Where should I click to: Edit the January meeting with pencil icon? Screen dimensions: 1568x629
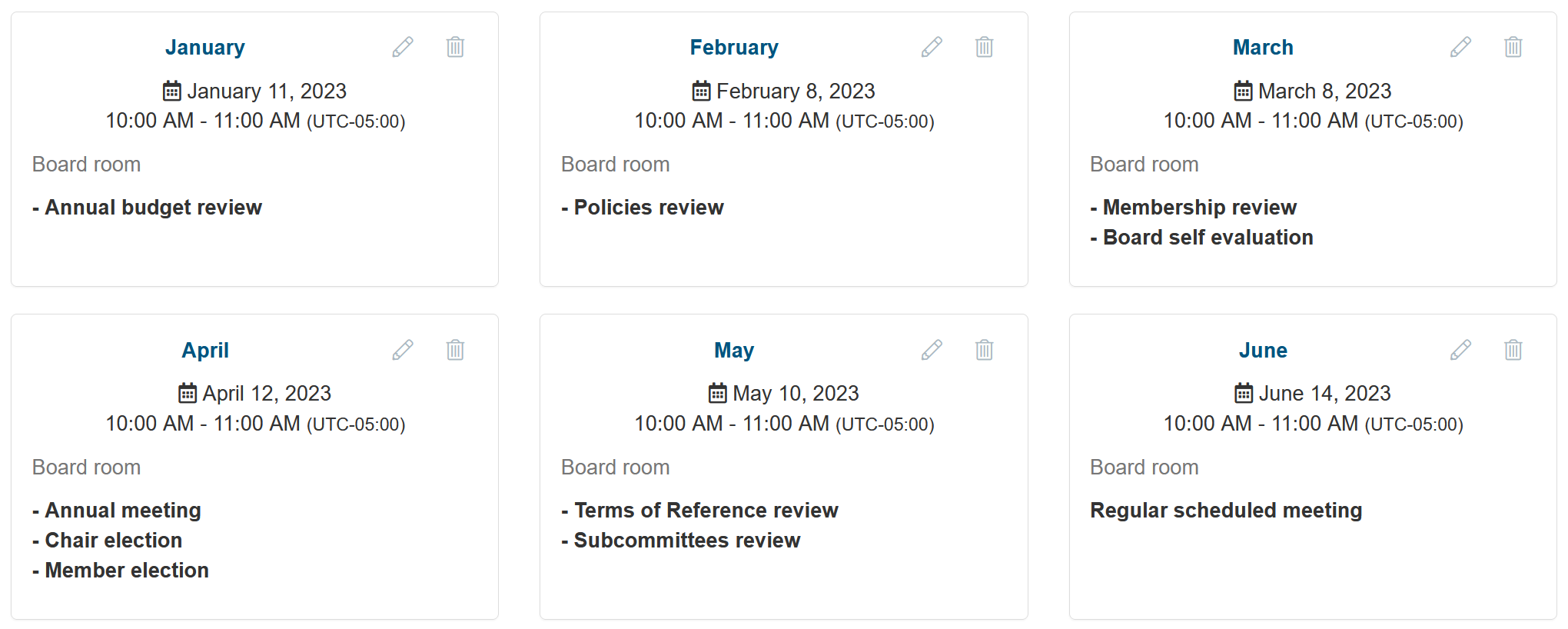point(403,47)
